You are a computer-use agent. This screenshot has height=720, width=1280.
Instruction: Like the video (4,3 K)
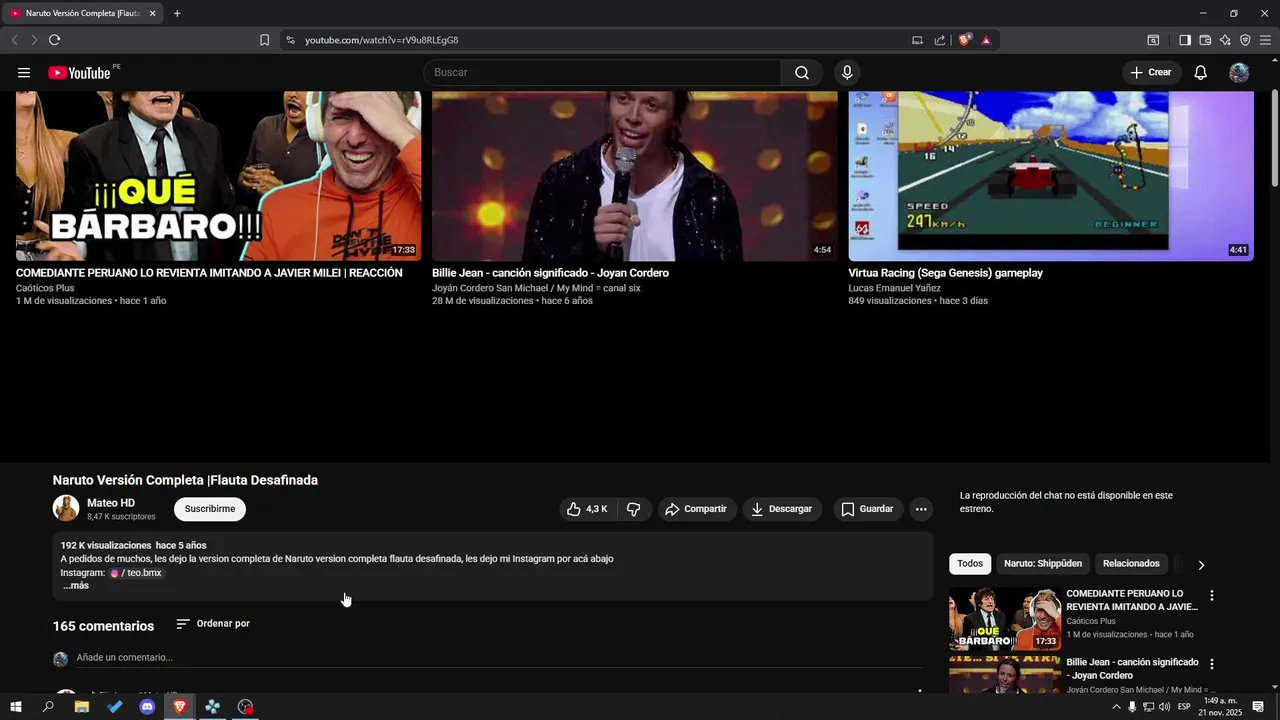coord(588,509)
